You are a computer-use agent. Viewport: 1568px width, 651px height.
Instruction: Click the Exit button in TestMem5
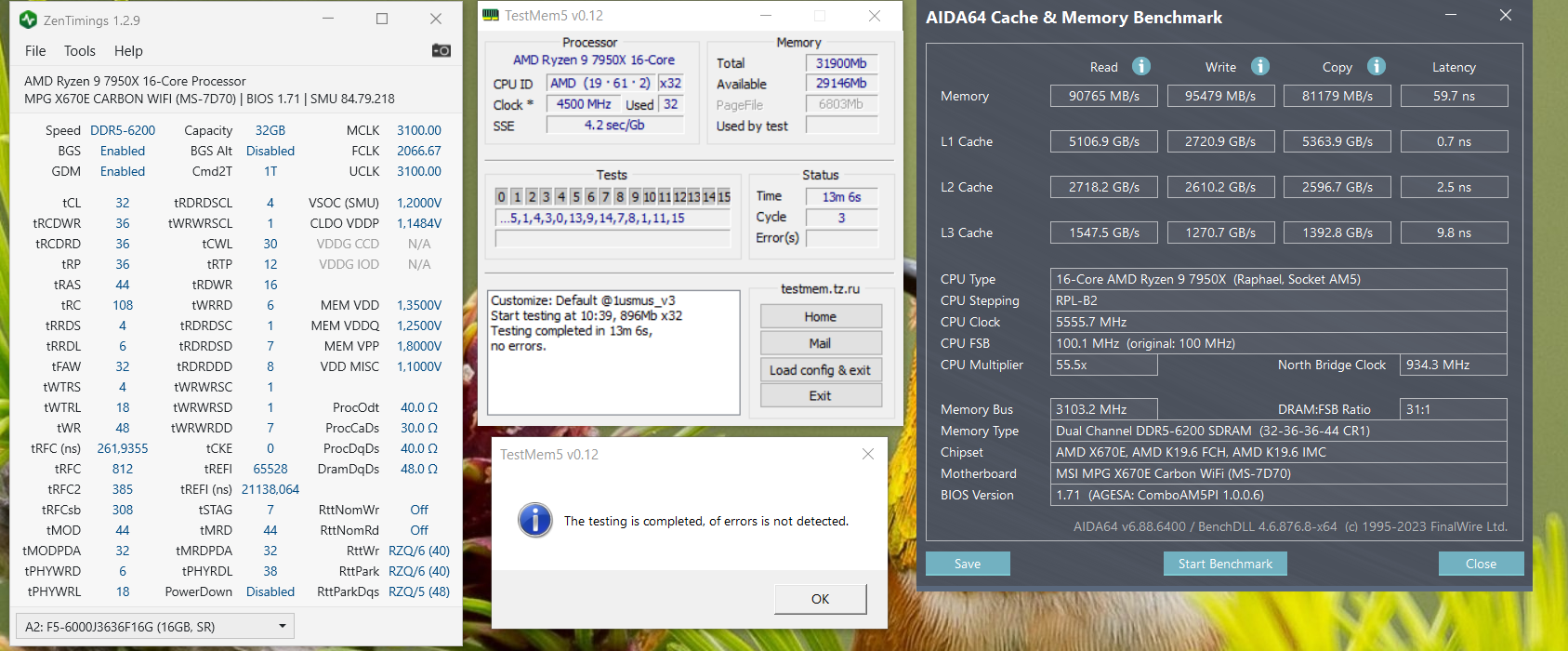821,395
